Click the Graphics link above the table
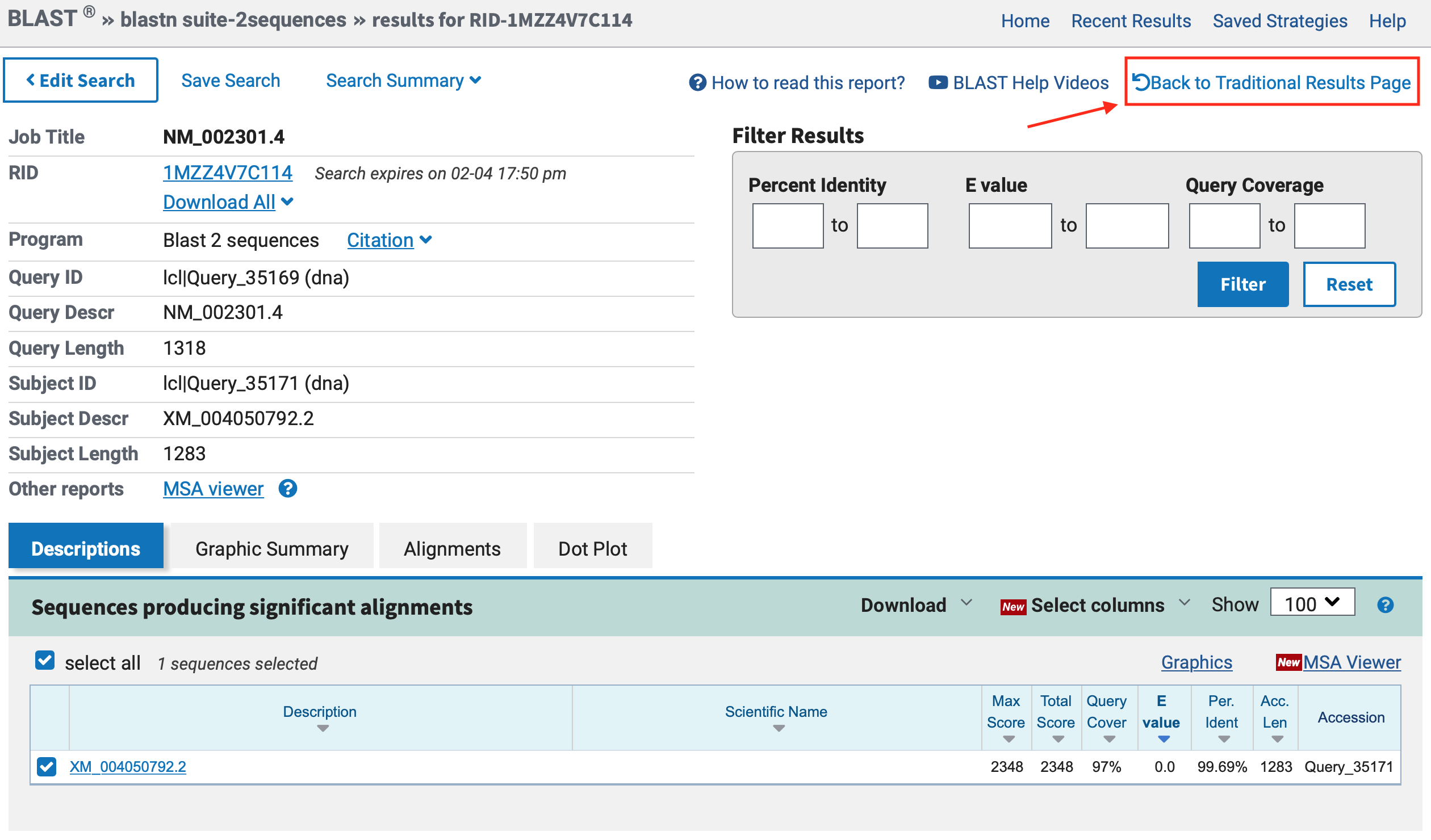This screenshot has height=840, width=1431. click(x=1196, y=662)
